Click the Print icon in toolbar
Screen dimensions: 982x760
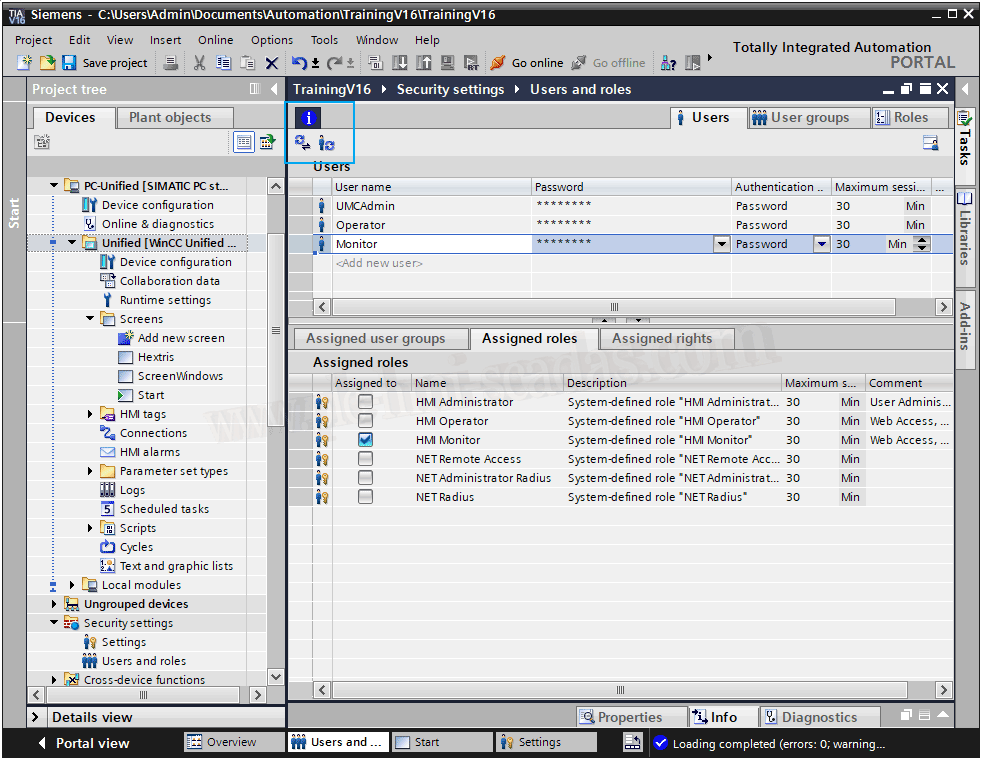point(171,63)
